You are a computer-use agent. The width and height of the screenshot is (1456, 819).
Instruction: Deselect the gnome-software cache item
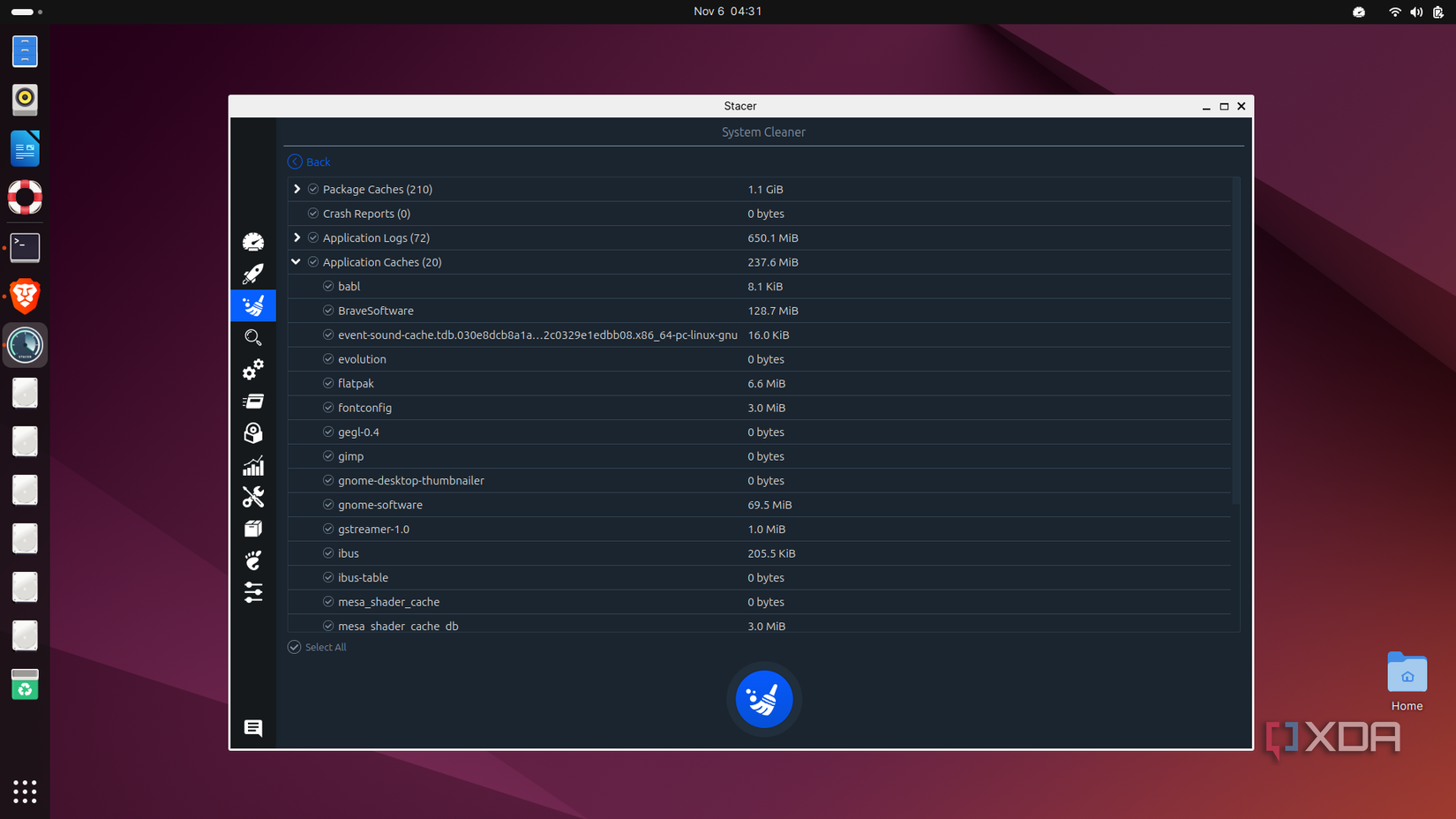pos(327,505)
